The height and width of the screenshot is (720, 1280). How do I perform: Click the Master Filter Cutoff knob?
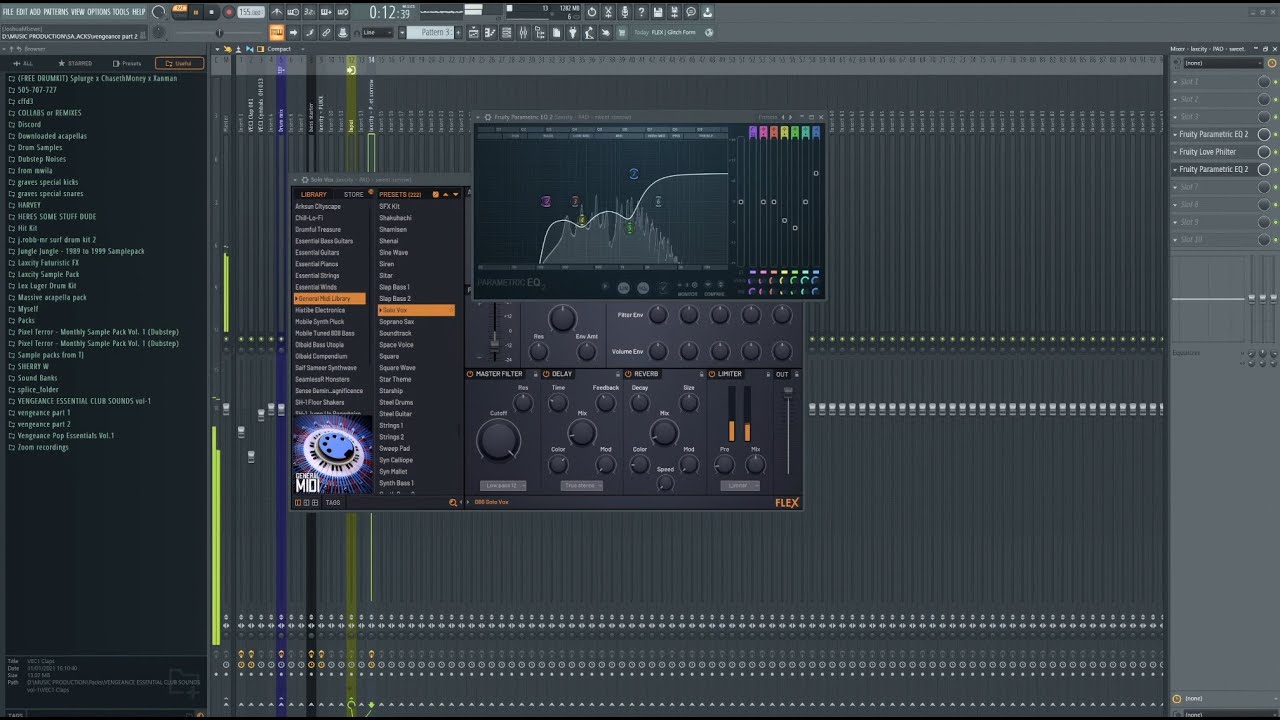pos(498,440)
